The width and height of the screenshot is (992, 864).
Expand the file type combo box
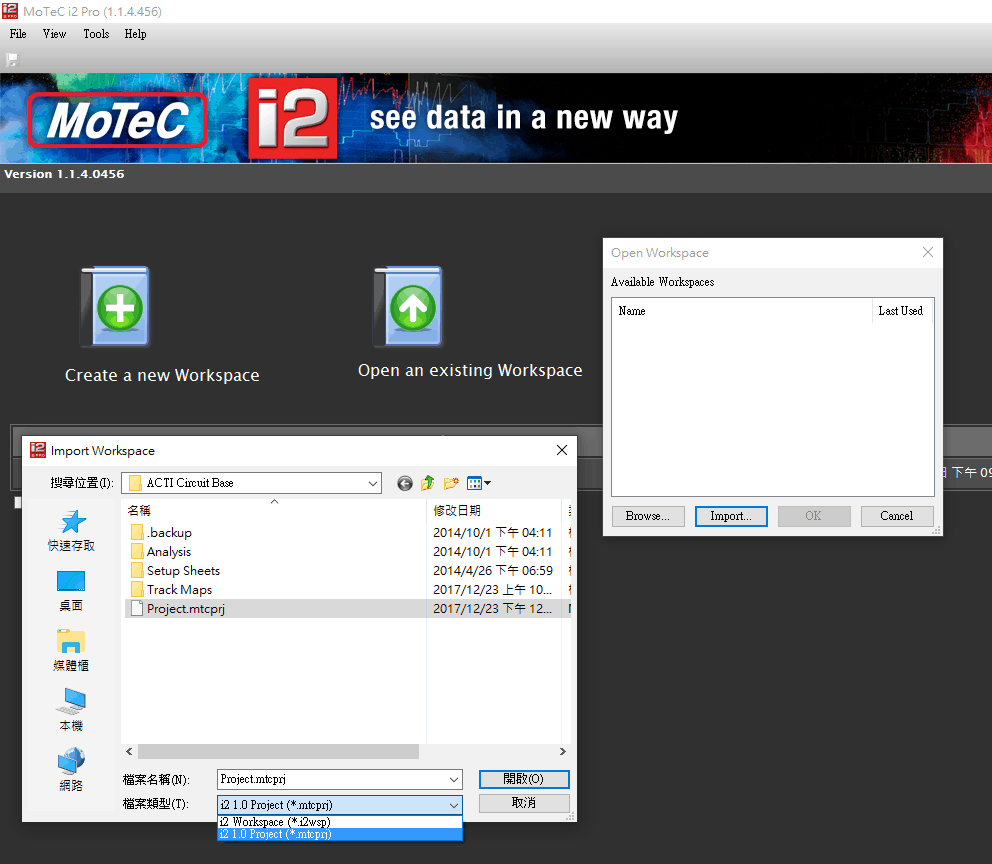point(454,803)
